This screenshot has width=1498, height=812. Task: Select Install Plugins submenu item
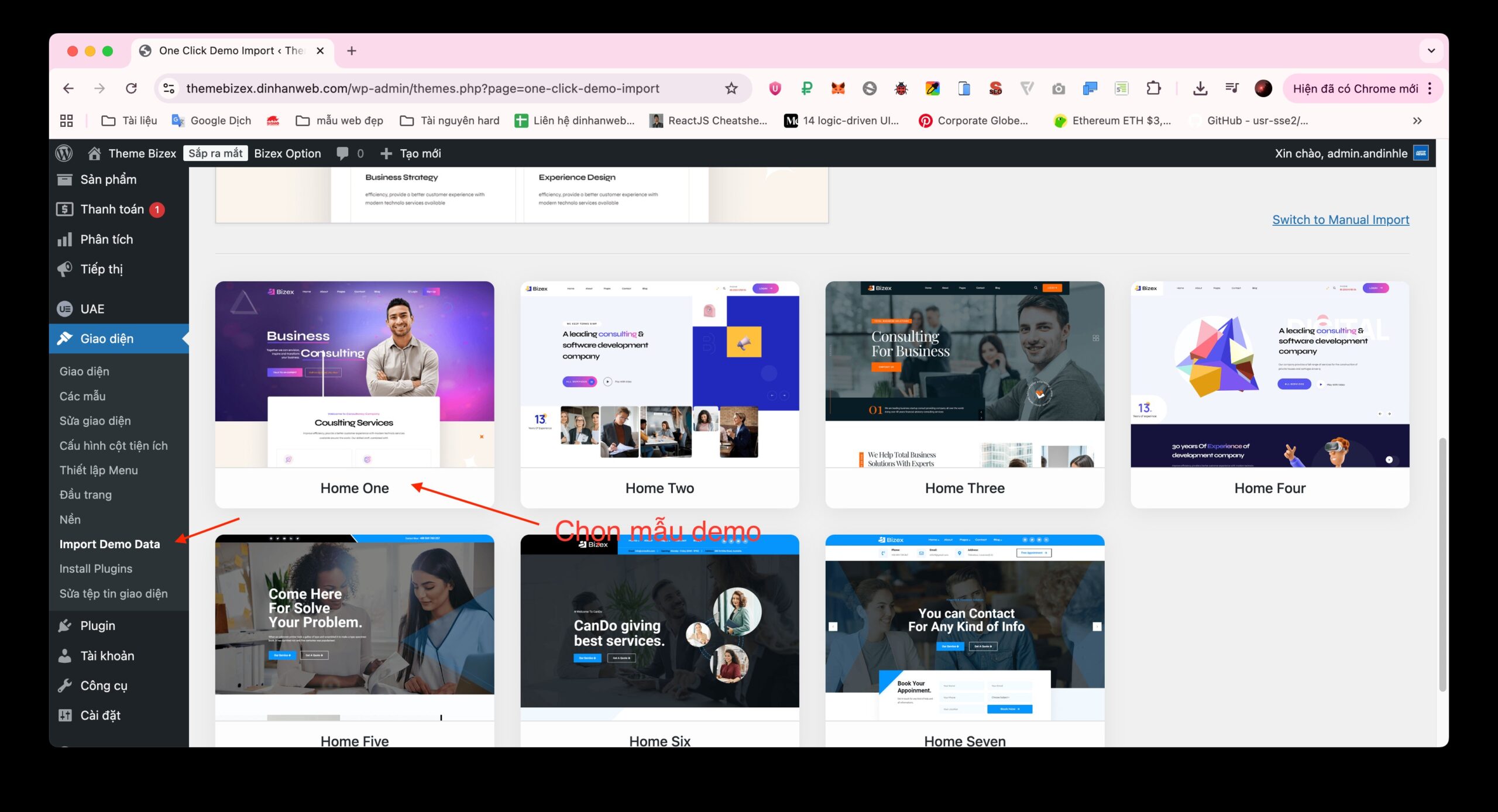[95, 569]
